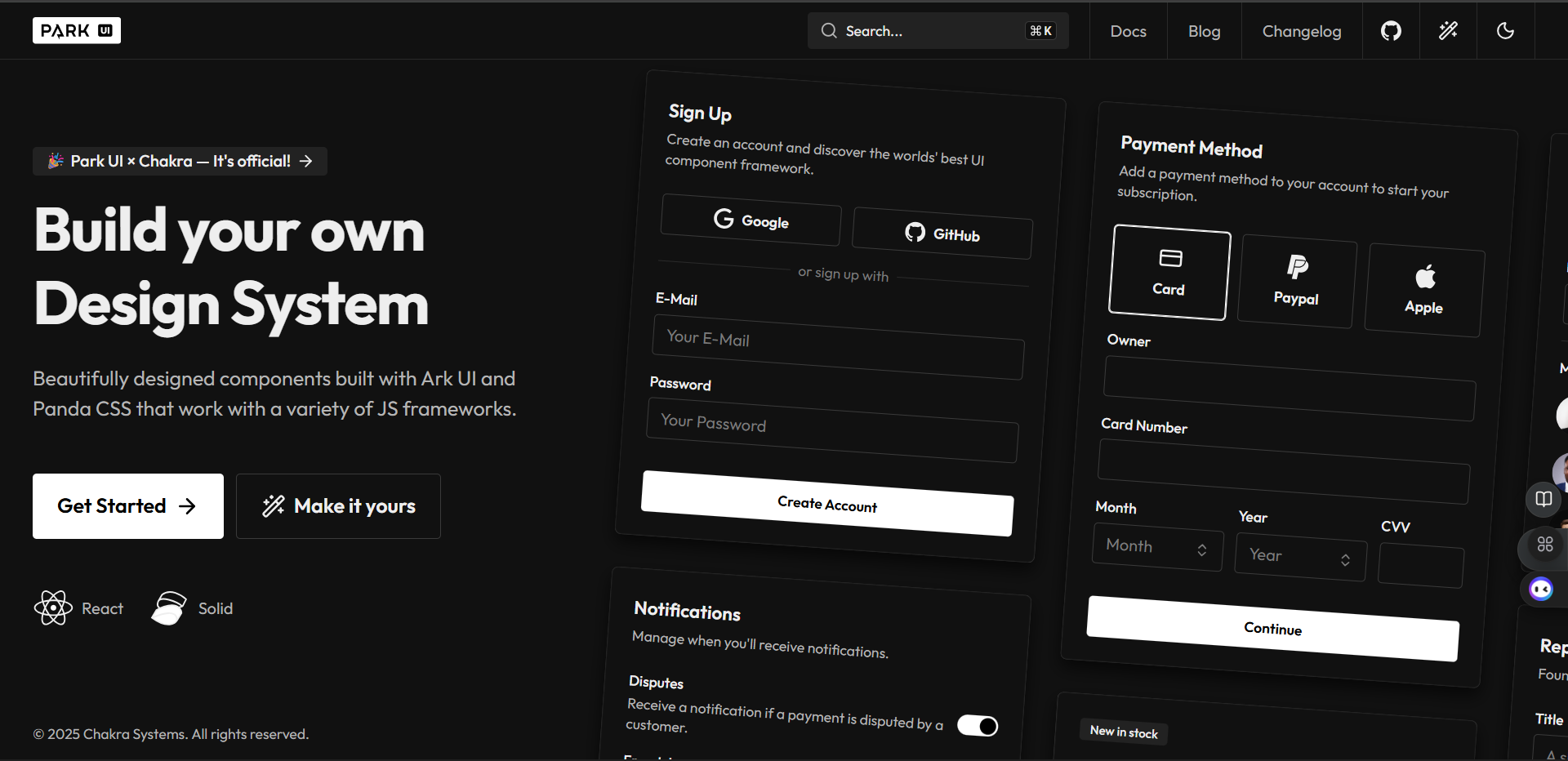
Task: Click the React framework icon
Action: pos(53,608)
